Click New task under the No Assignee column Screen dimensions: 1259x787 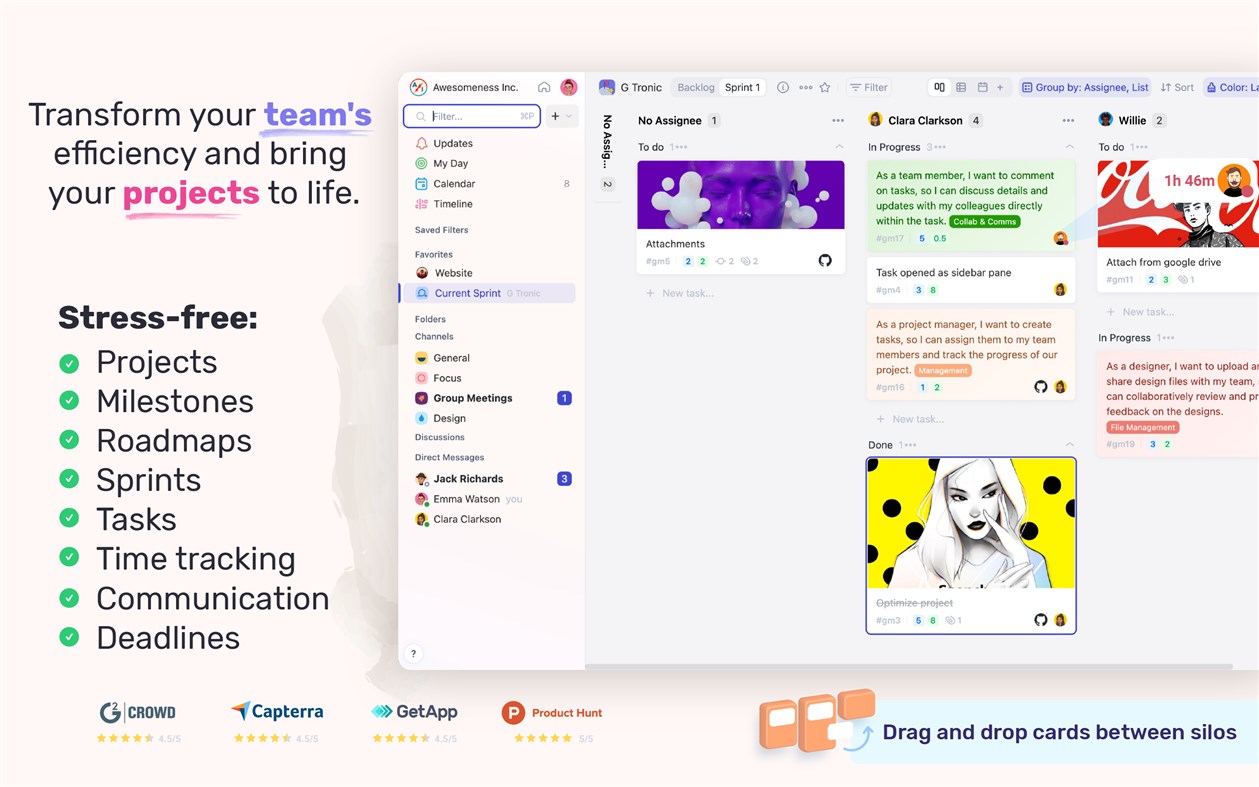point(687,292)
